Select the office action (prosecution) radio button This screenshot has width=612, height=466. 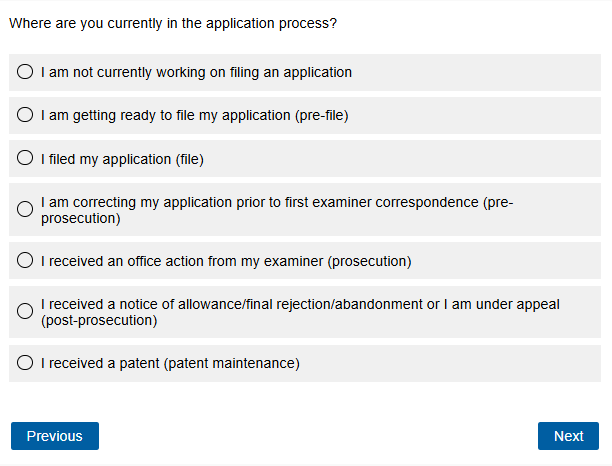tap(26, 261)
